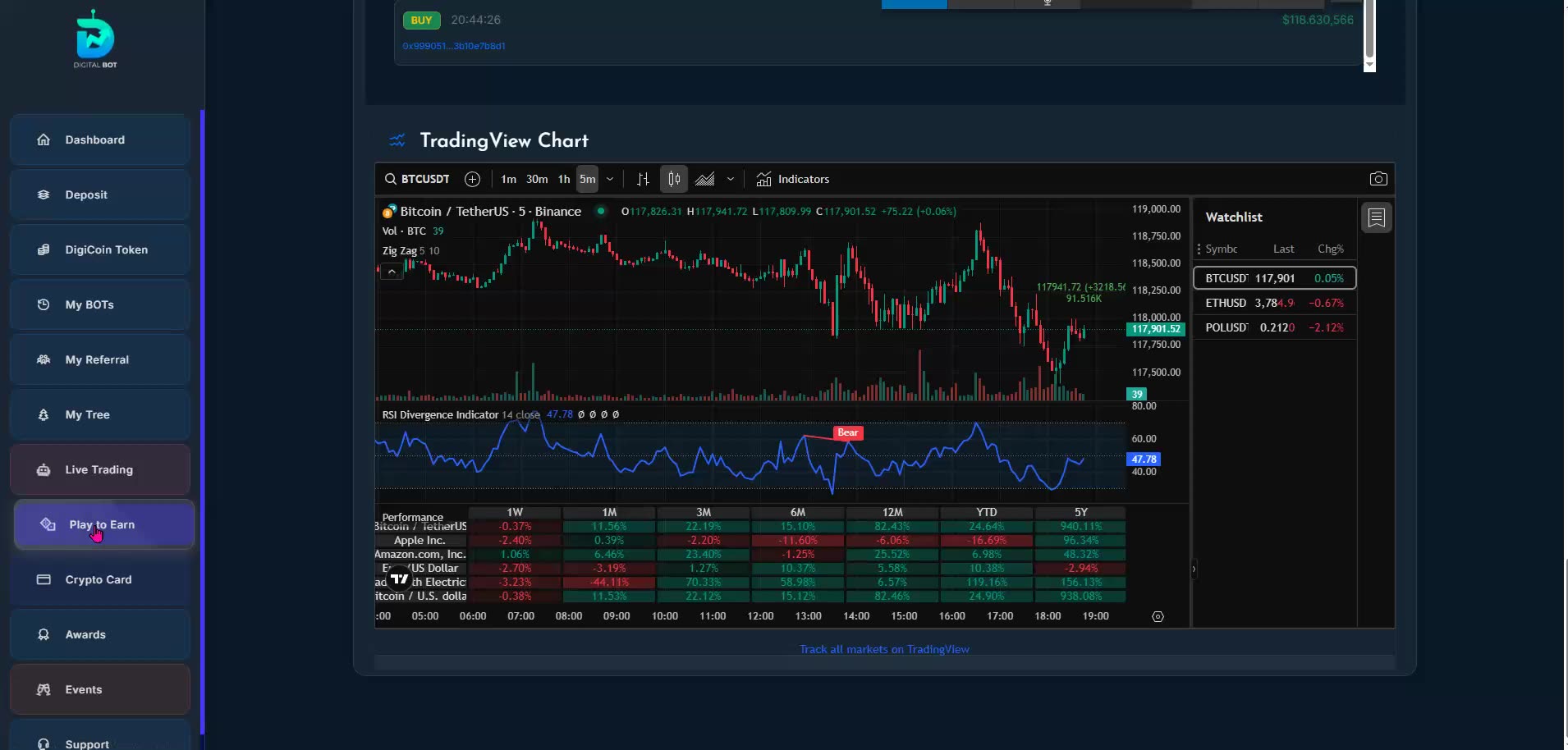Expand the interval dropdown next to 5m
Viewport: 1568px width, 750px height.
tap(609, 178)
